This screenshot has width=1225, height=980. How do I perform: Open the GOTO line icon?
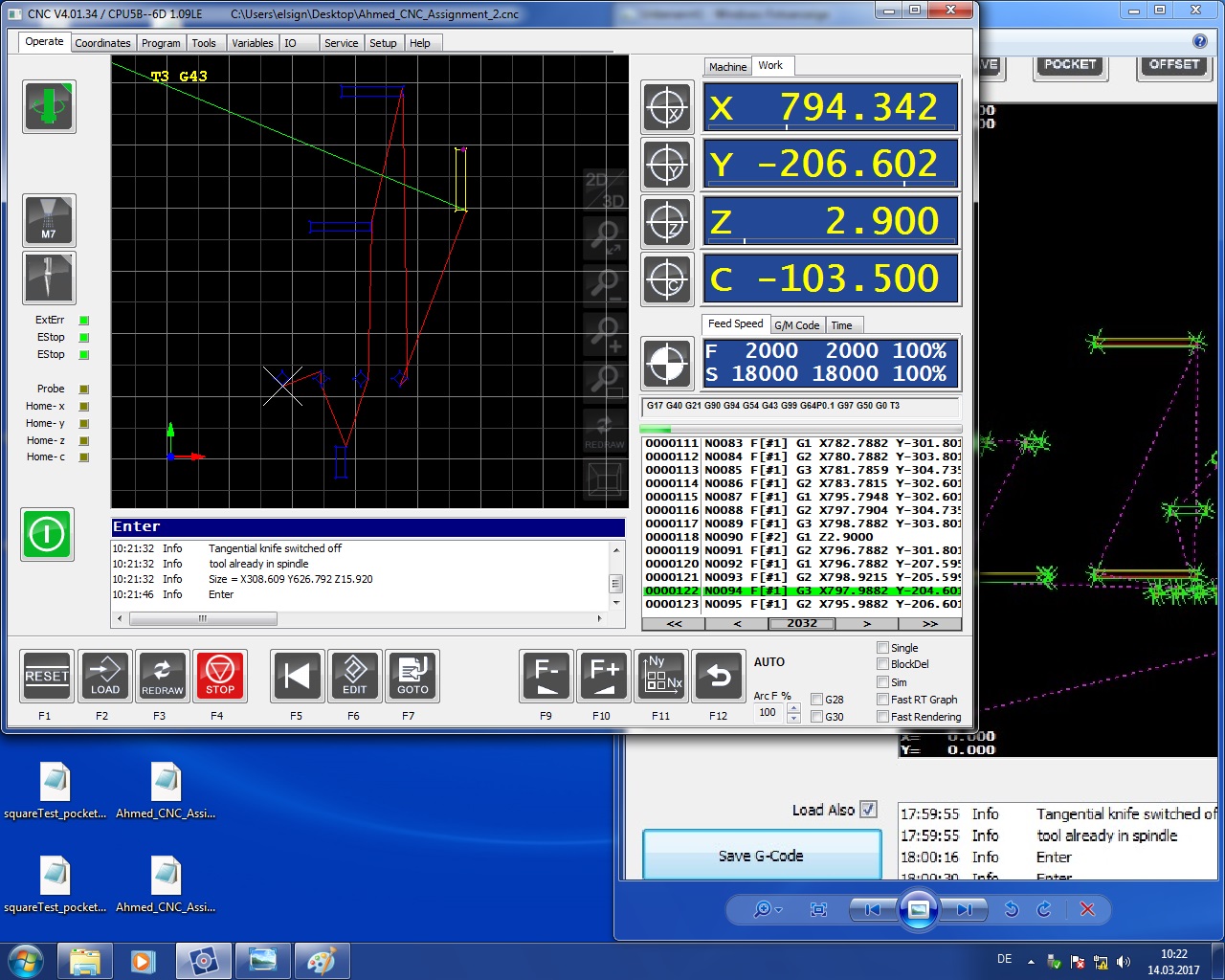coord(412,676)
